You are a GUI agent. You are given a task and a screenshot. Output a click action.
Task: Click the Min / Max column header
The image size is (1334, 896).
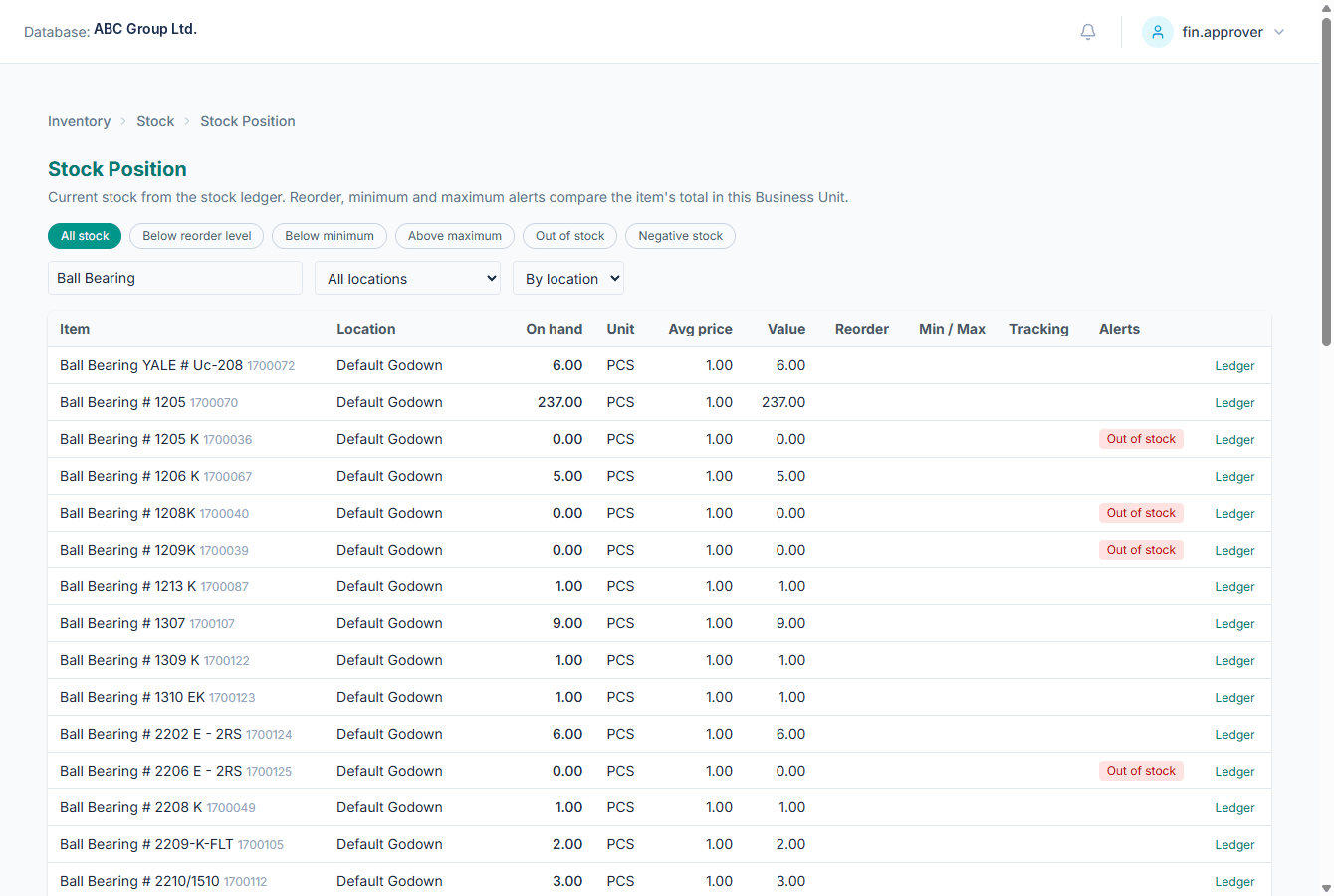(x=952, y=329)
